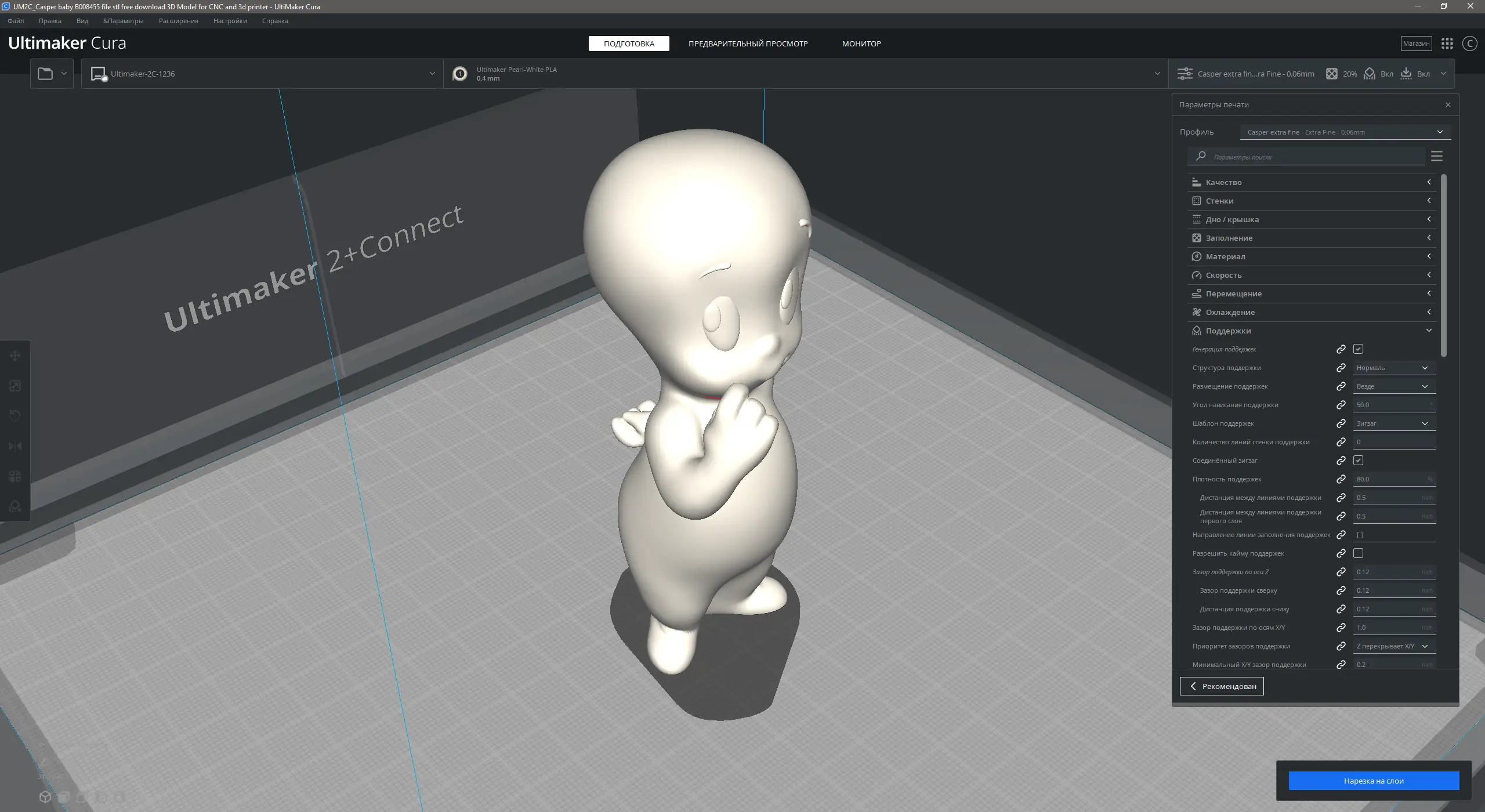Select the Mirror tool in left toolbar

[15, 446]
